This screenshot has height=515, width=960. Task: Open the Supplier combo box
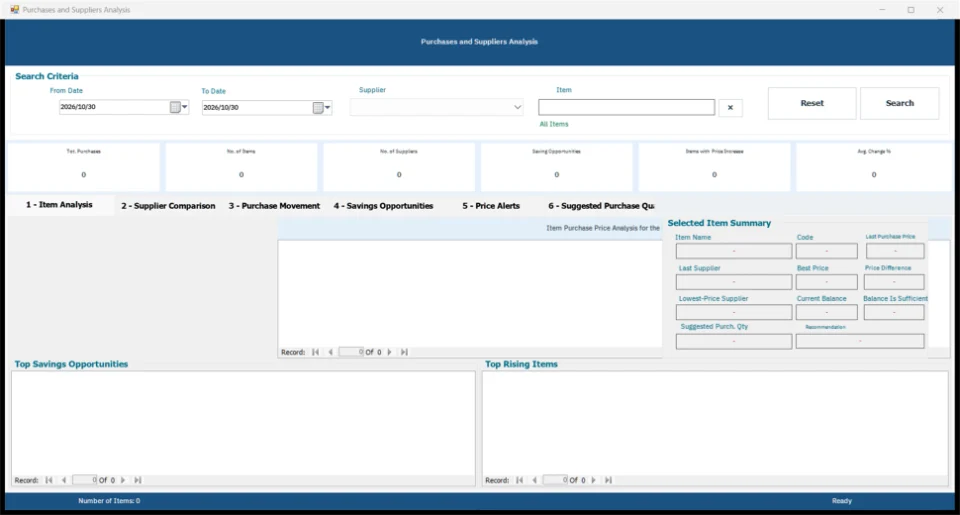(x=437, y=107)
